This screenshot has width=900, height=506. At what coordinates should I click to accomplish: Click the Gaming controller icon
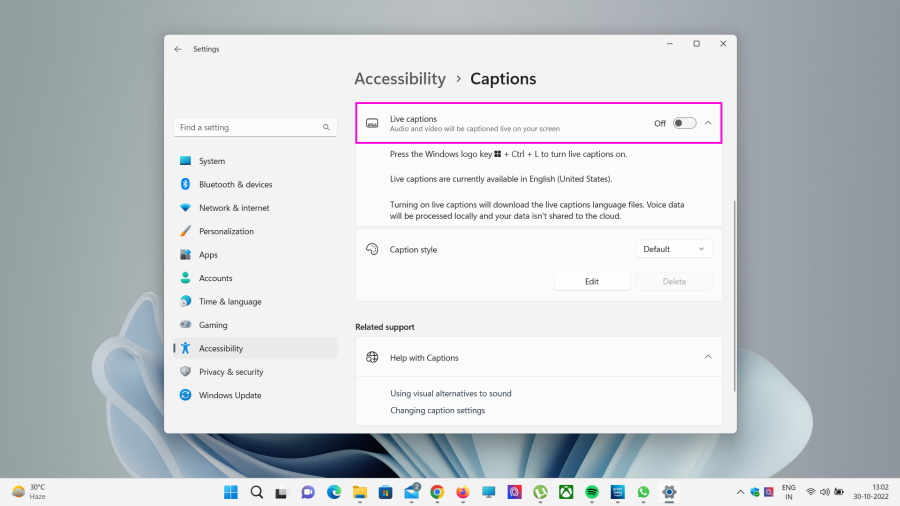point(185,325)
